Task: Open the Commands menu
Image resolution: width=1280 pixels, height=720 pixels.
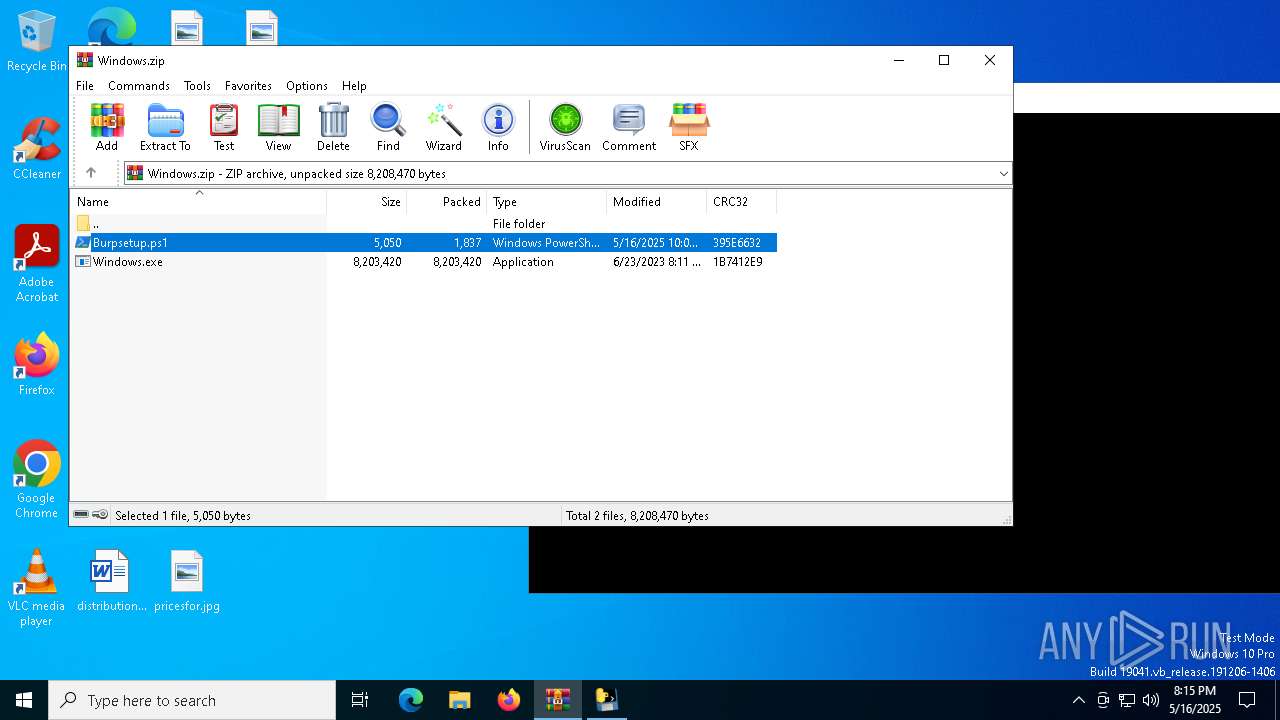Action: [x=139, y=86]
